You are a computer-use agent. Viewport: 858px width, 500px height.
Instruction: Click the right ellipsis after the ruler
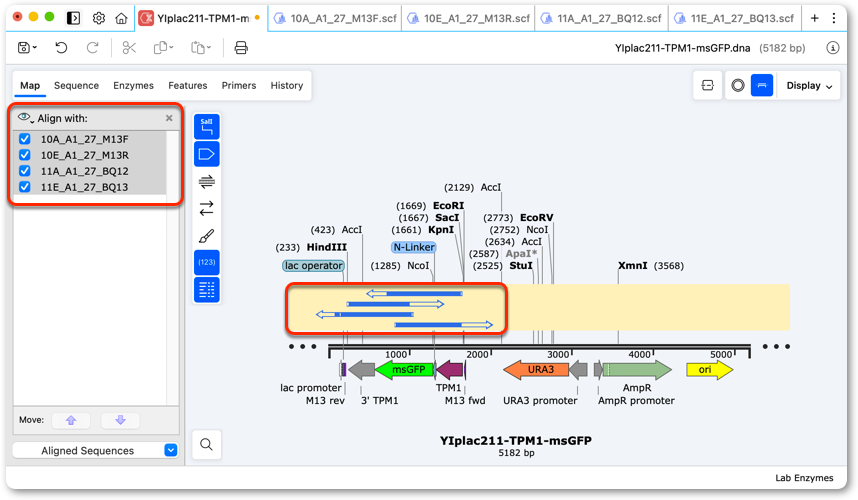tap(776, 346)
